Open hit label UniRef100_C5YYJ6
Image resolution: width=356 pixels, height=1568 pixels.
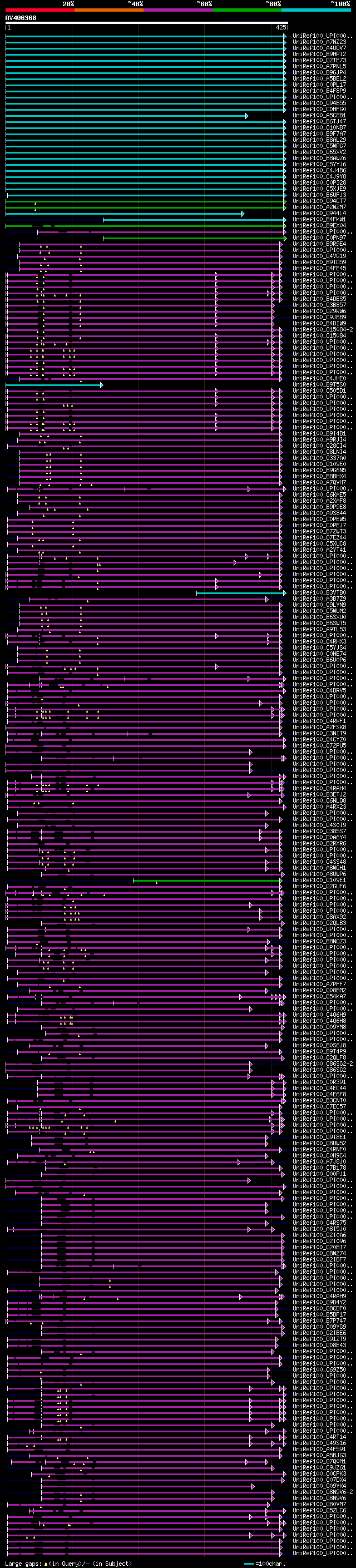pyautogui.click(x=319, y=164)
